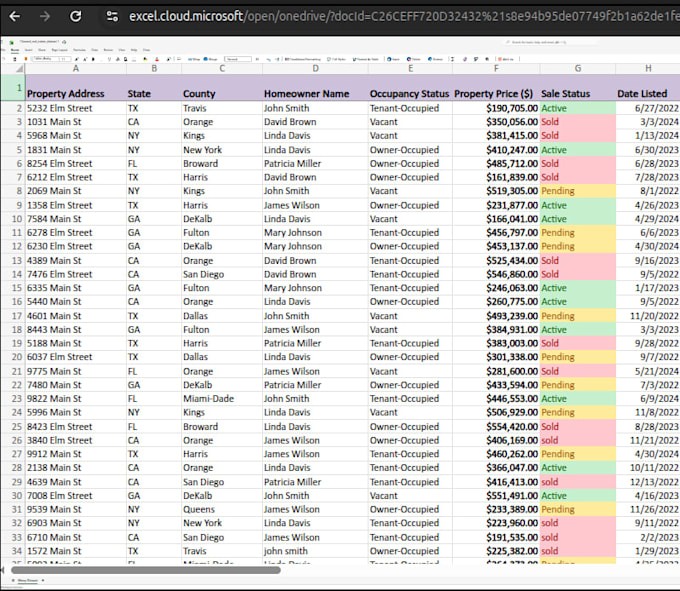The height and width of the screenshot is (591, 680).
Task: Select the 'New York' county cell in row 5
Action: tap(222, 150)
